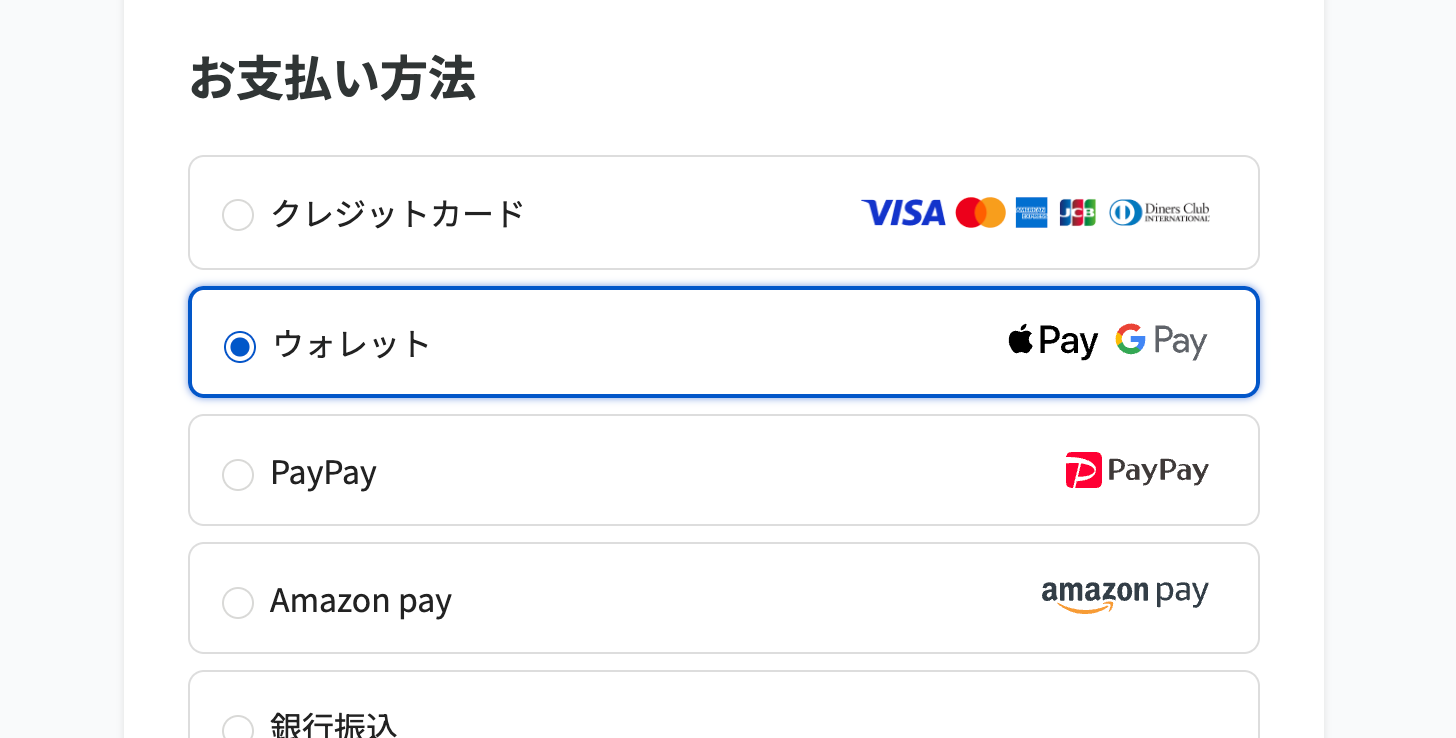
Task: Click the Apple Pay logo
Action: coord(1053,341)
